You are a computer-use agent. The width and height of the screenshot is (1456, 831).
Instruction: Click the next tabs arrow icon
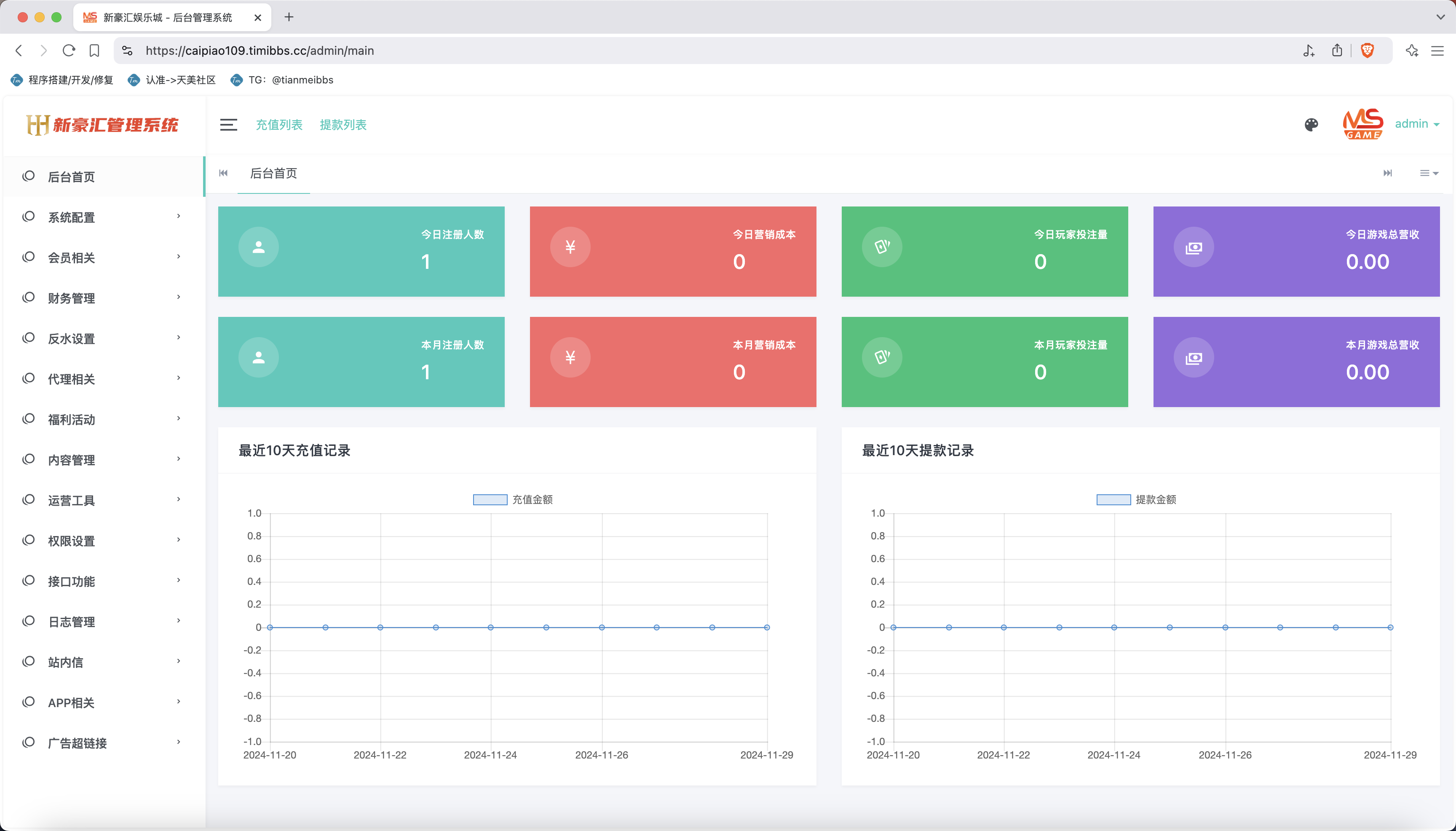pos(1387,174)
